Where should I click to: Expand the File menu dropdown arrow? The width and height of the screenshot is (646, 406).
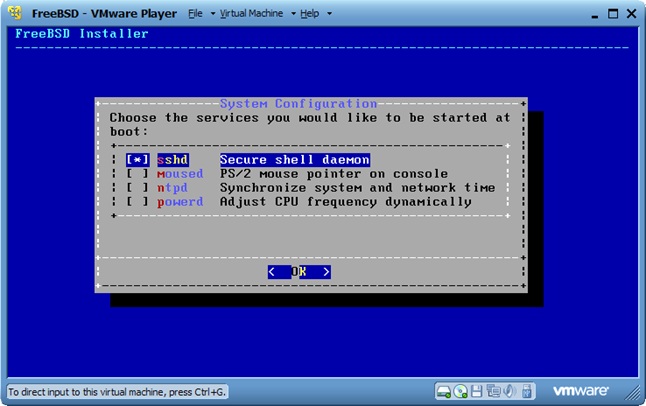209,15
